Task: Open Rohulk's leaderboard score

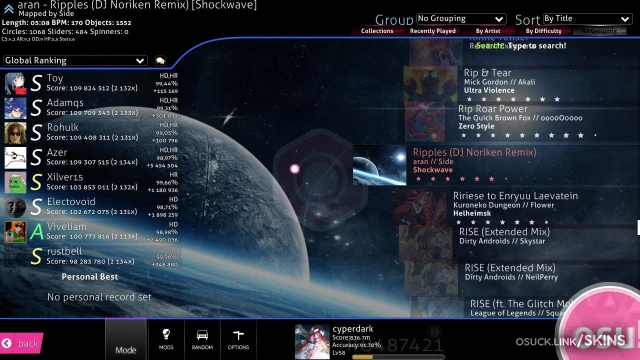Action: [x=91, y=133]
